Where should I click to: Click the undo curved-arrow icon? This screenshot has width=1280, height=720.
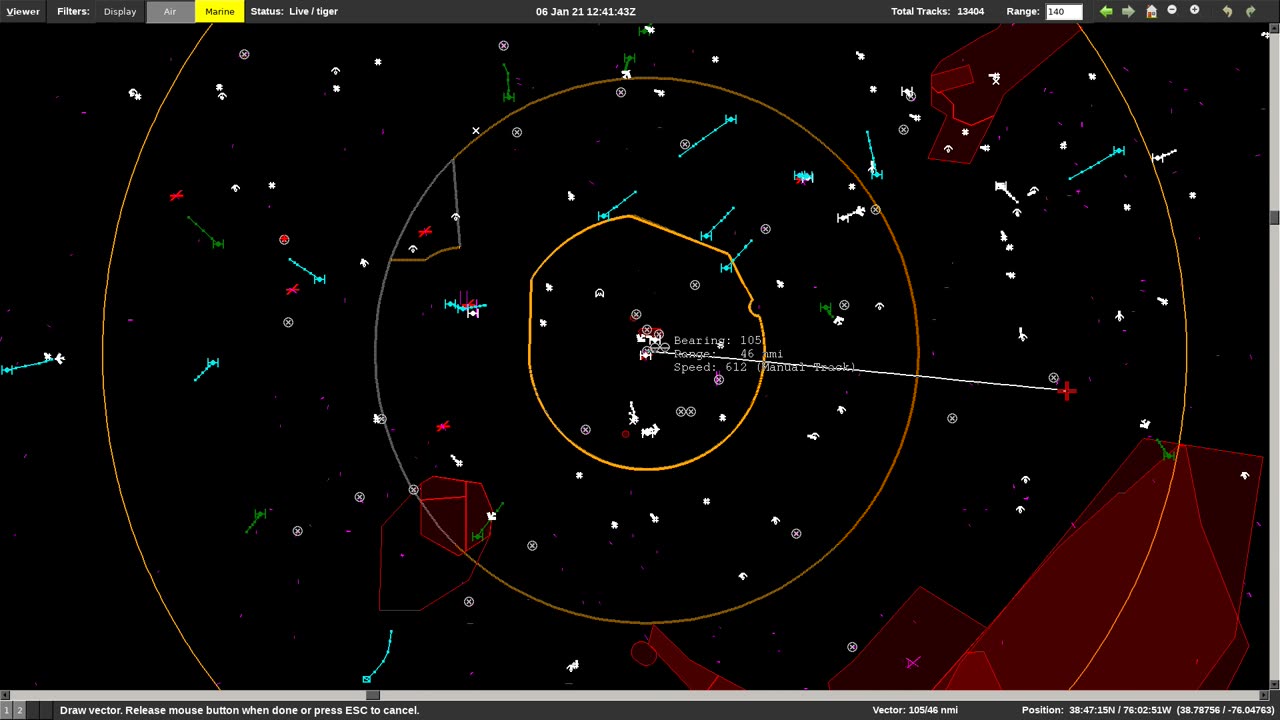1227,11
